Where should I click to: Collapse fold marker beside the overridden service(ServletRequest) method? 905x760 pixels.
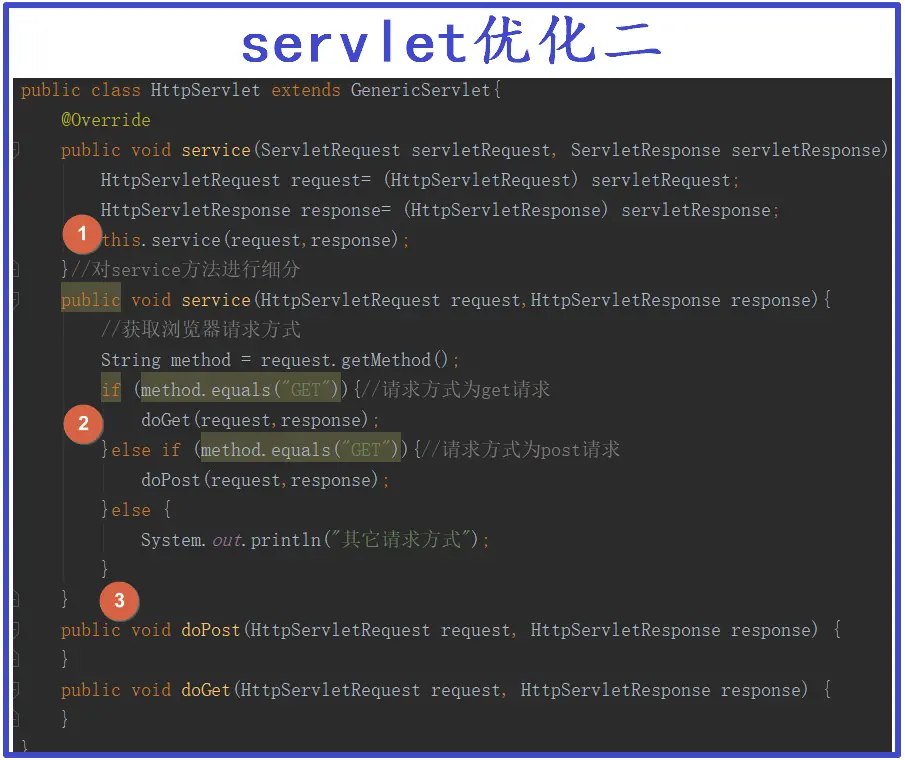pos(17,150)
